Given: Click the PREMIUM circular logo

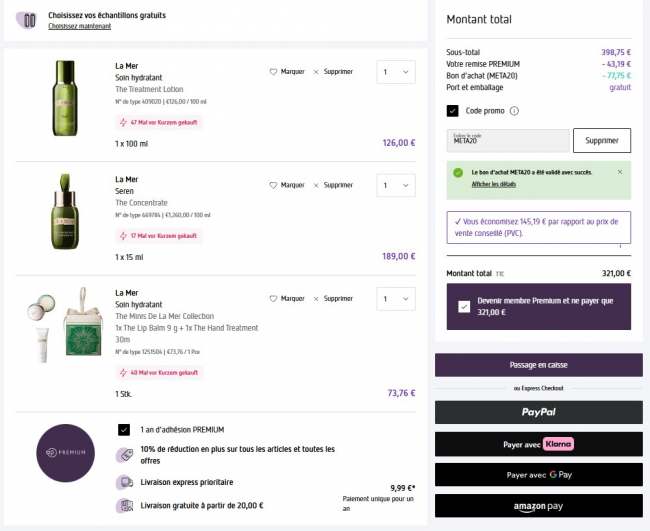Looking at the screenshot, I should [x=68, y=453].
